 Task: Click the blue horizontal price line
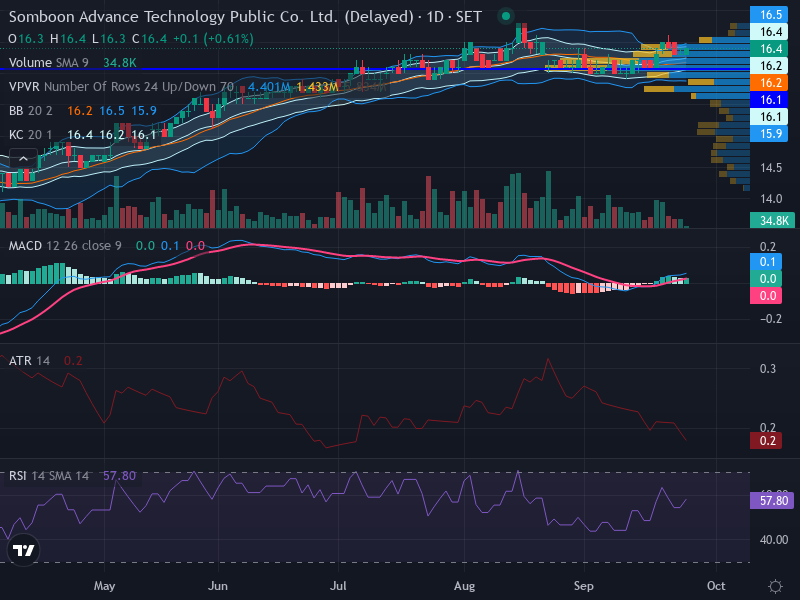click(375, 68)
